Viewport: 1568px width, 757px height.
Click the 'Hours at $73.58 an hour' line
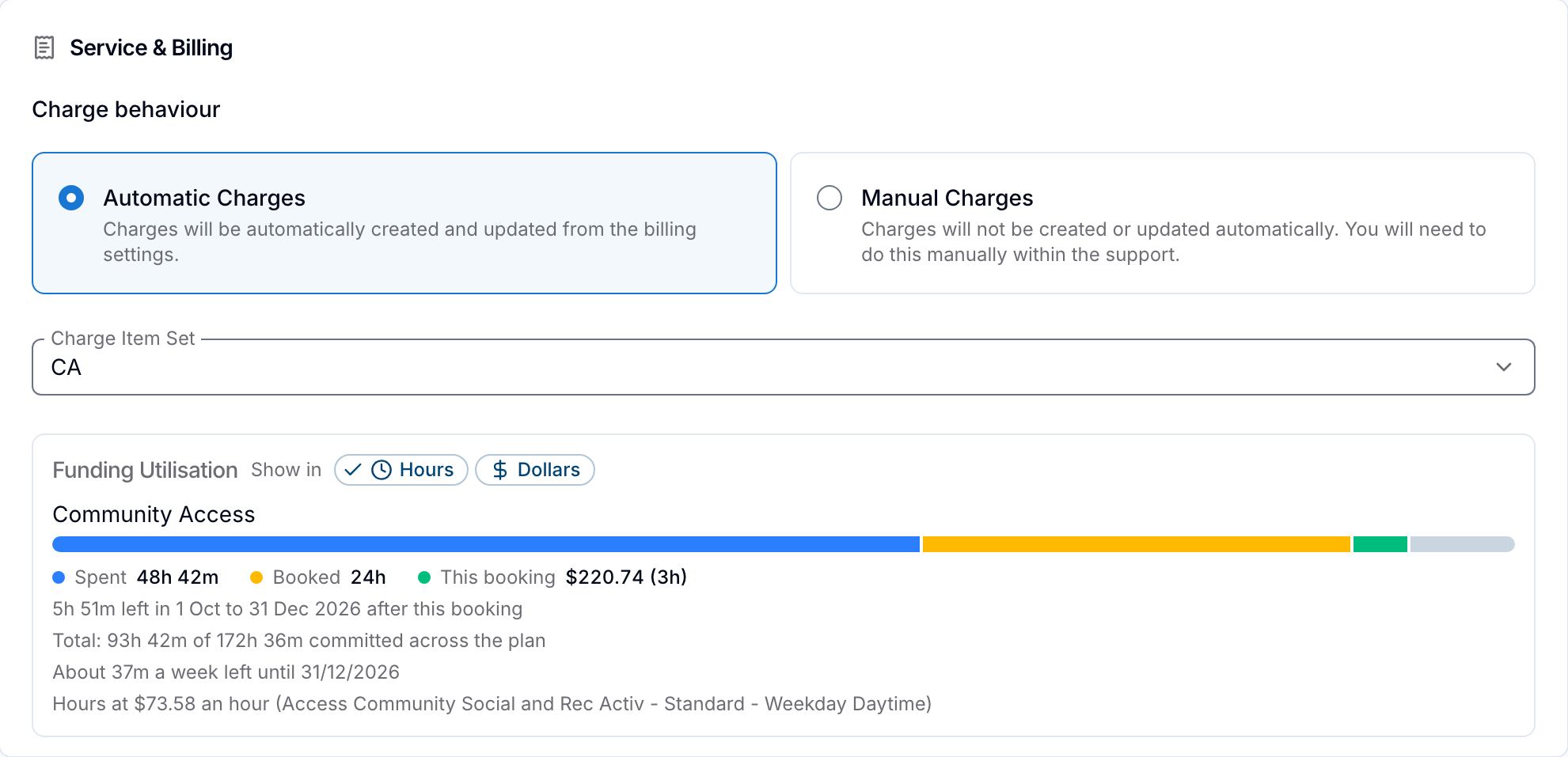coord(492,704)
